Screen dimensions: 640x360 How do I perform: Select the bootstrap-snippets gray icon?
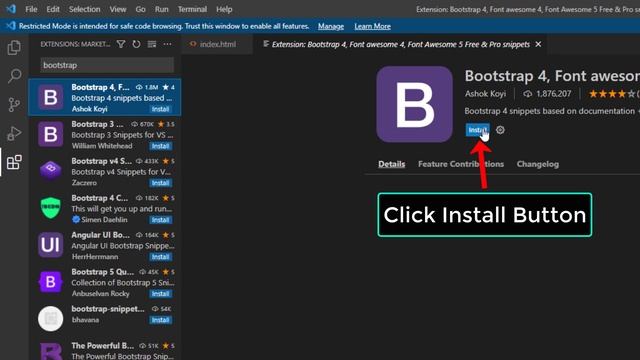coord(50,318)
